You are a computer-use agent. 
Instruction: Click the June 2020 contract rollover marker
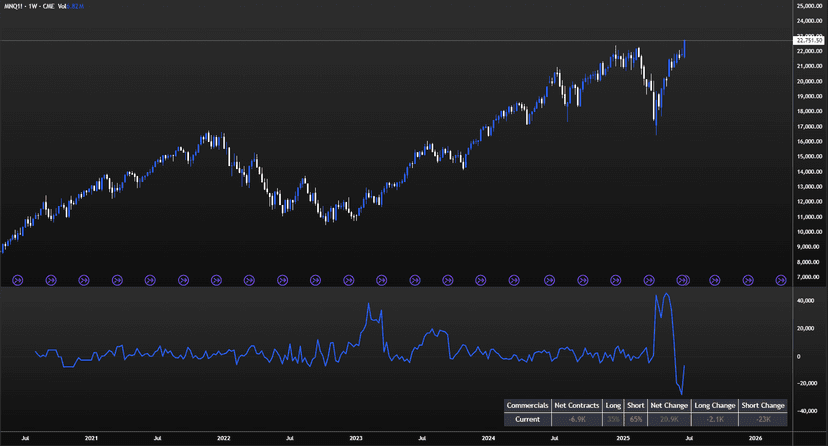[x=17, y=280]
